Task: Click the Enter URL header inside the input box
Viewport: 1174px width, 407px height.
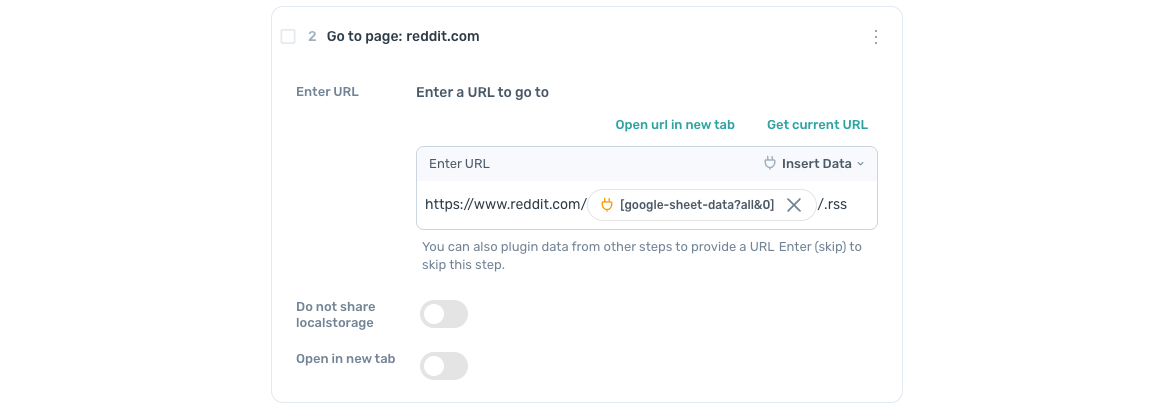Action: coord(459,163)
